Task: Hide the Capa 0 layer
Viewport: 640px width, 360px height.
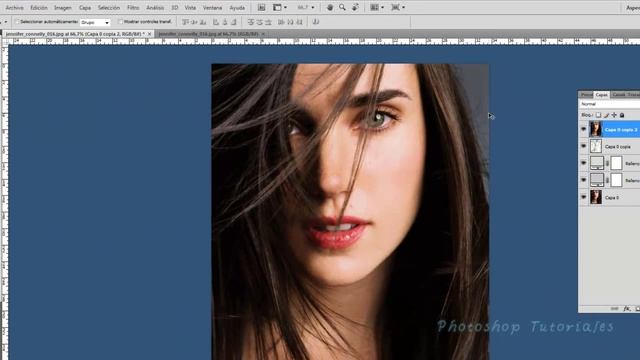Action: (x=583, y=197)
